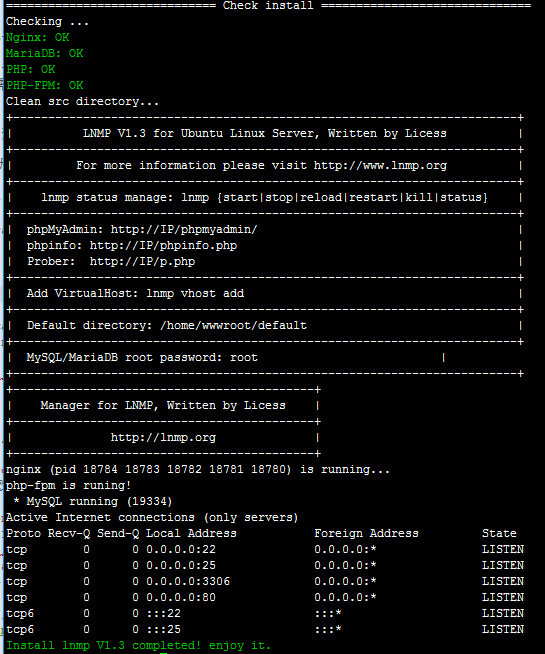The width and height of the screenshot is (545, 654).
Task: Click the http://www.lnmp.org URL
Action: pyautogui.click(x=380, y=166)
